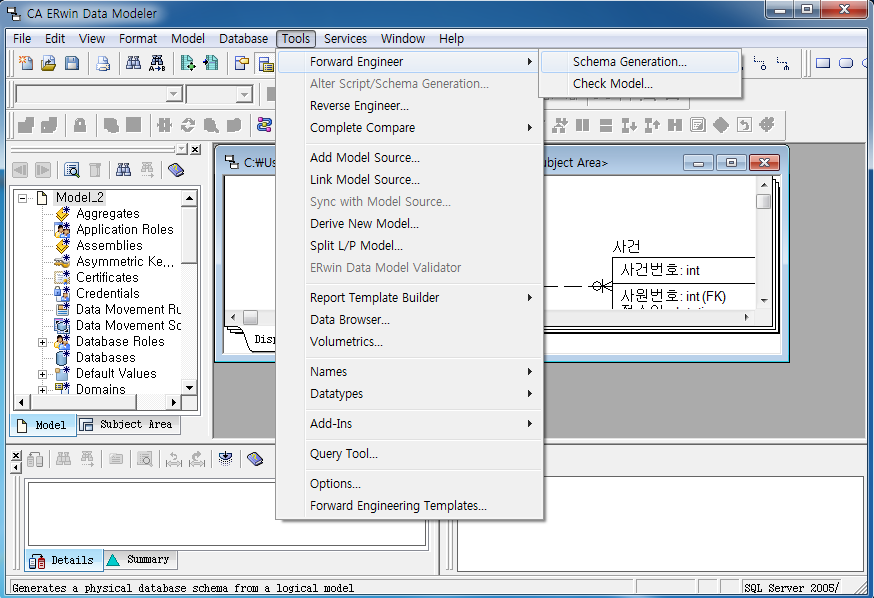
Task: Select Forward Engineering Templates entry
Action: tap(410, 505)
